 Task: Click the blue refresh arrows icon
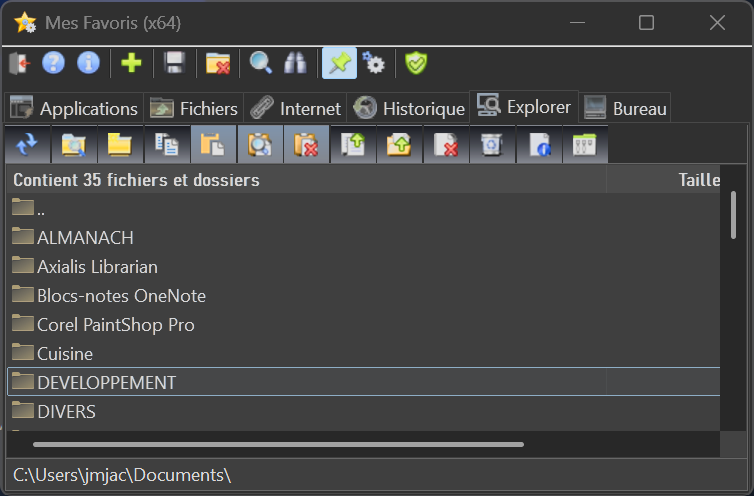[27, 145]
